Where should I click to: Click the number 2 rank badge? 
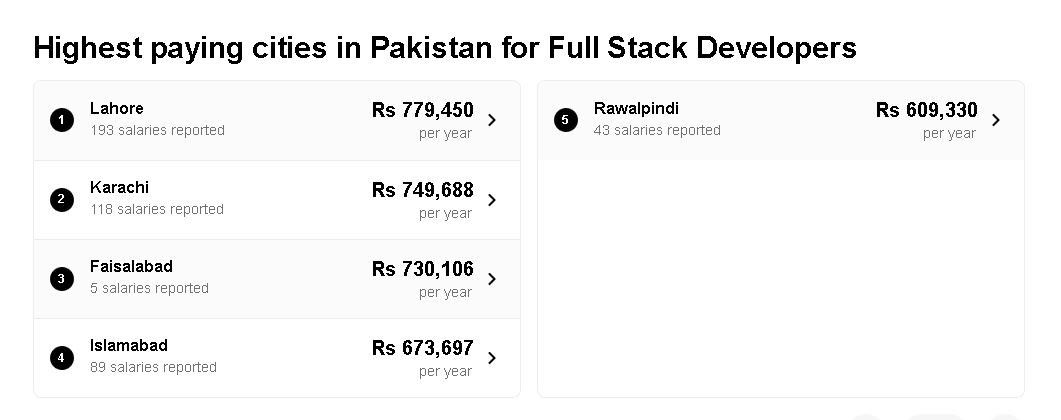coord(62,199)
